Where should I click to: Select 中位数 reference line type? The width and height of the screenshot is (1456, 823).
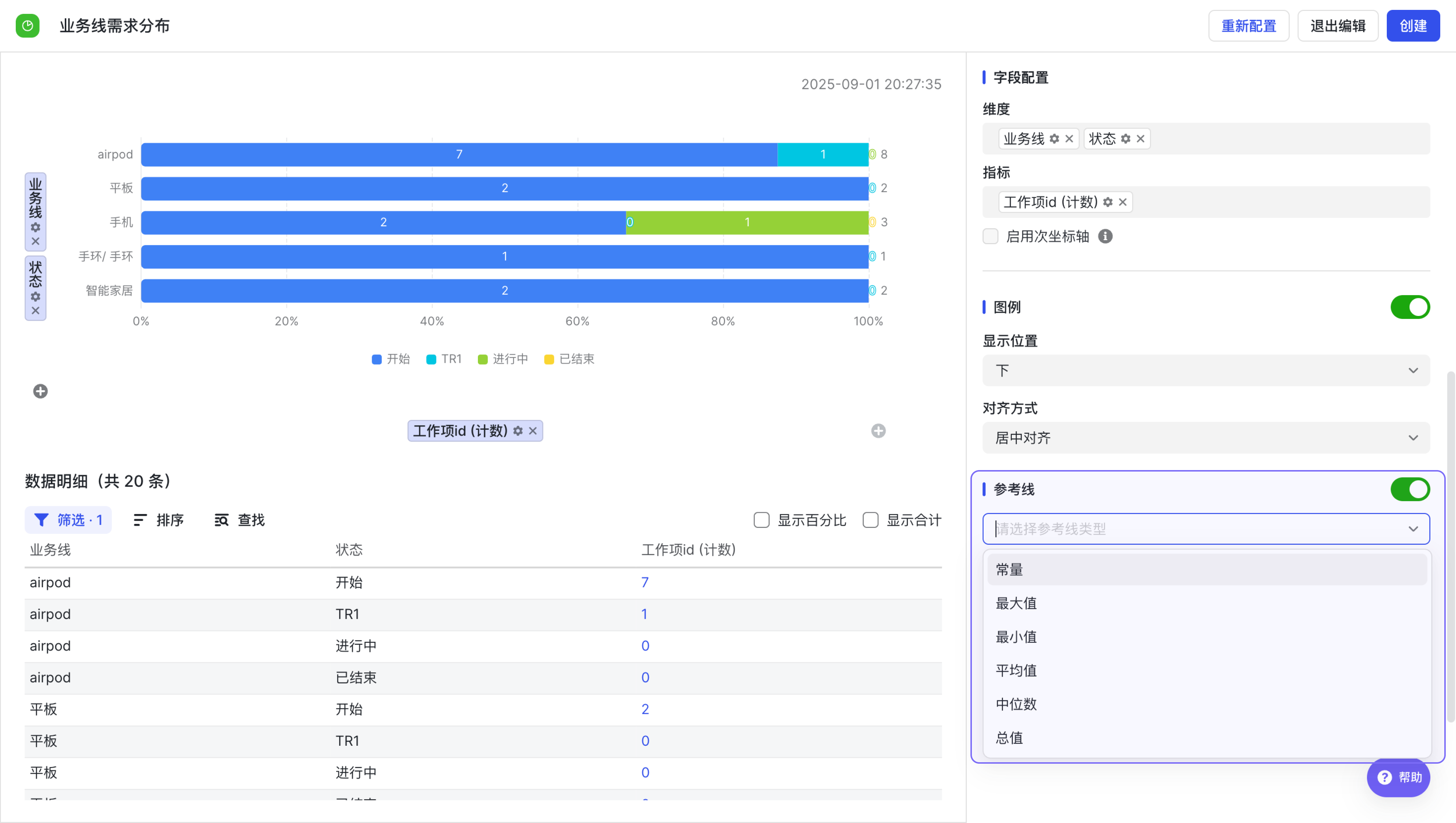[x=1207, y=704]
